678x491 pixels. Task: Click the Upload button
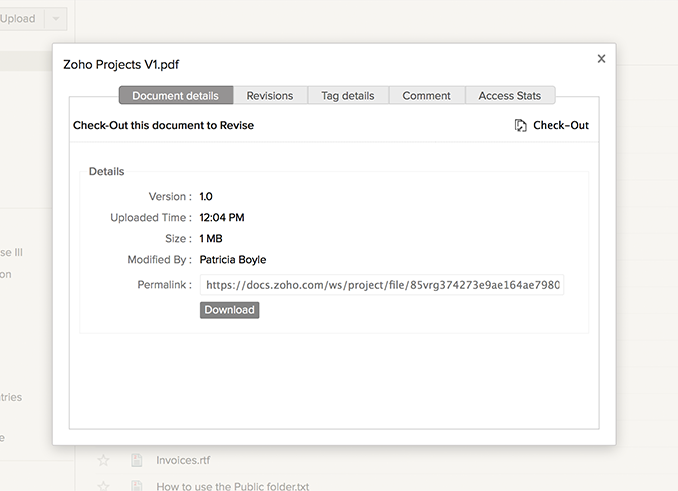[x=18, y=19]
